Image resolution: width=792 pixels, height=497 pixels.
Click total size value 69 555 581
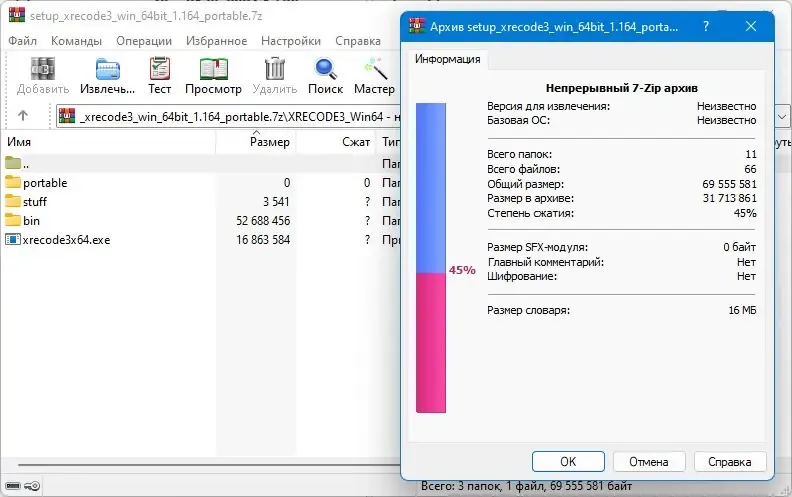(729, 184)
